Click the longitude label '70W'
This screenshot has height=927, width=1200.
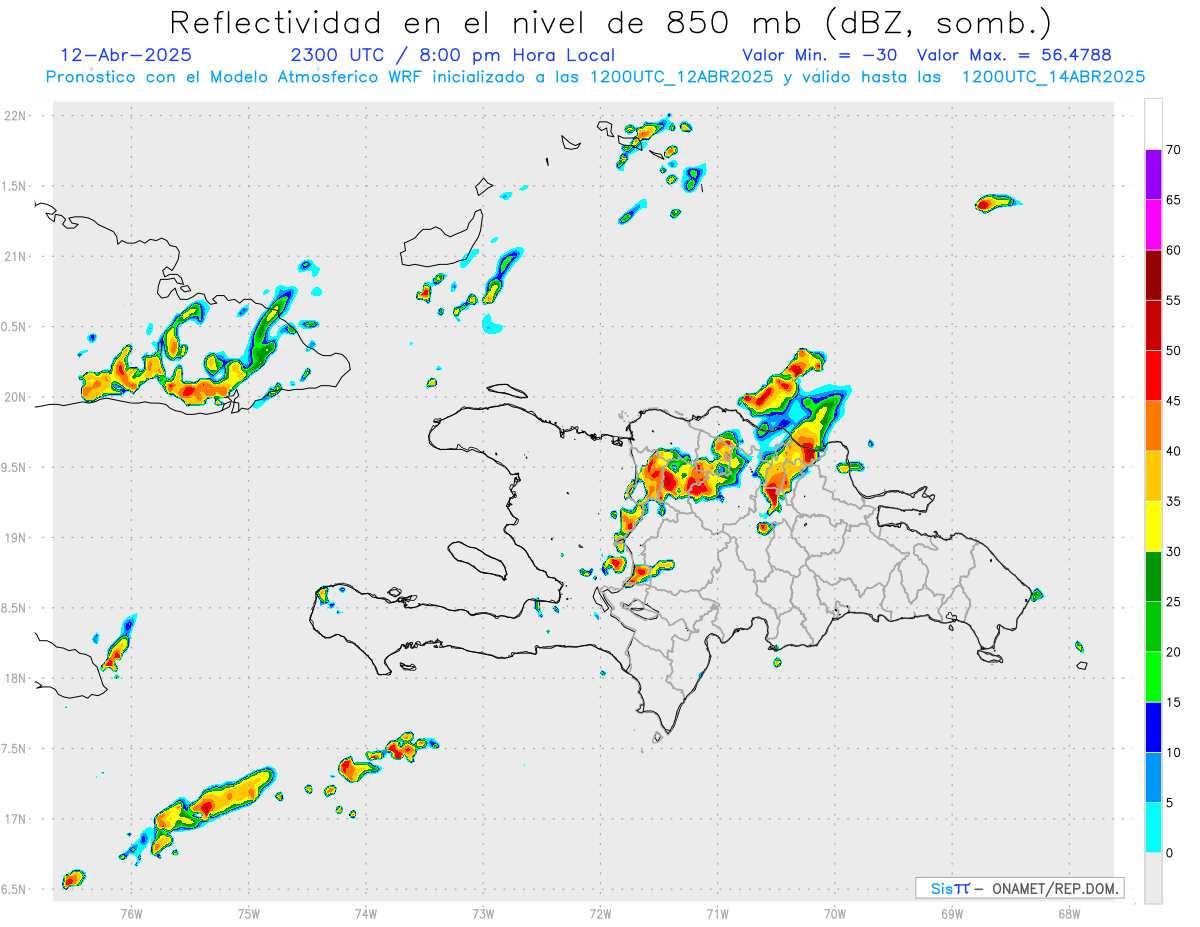[835, 913]
